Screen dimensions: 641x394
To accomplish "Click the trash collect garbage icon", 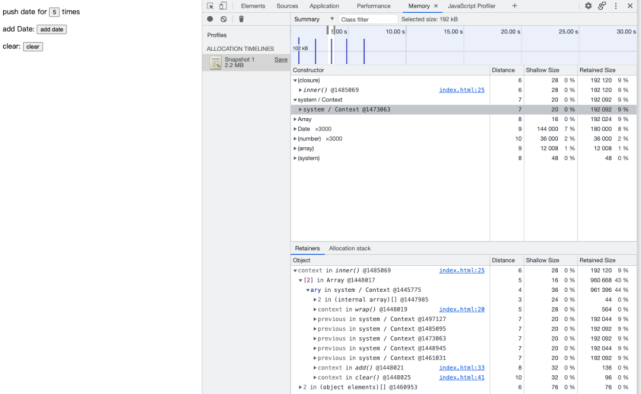I will (x=241, y=19).
